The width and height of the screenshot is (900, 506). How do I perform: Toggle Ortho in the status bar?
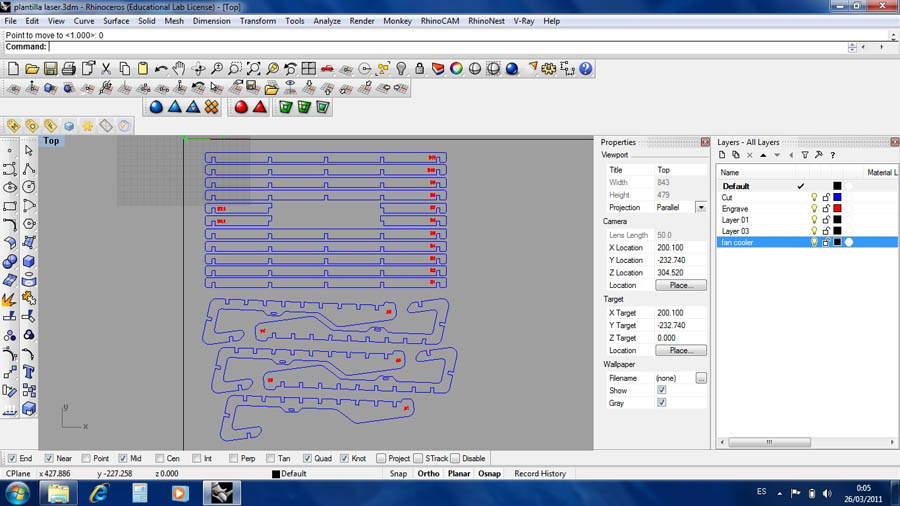pyautogui.click(x=428, y=474)
